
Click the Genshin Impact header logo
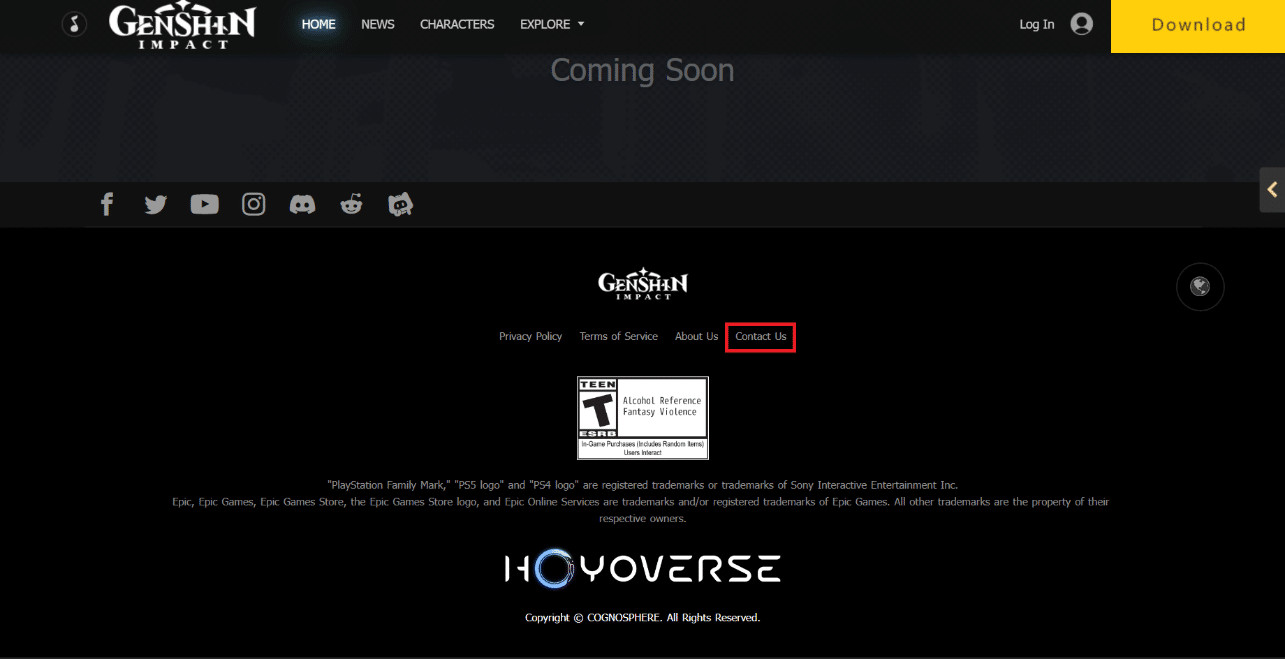pos(182,26)
